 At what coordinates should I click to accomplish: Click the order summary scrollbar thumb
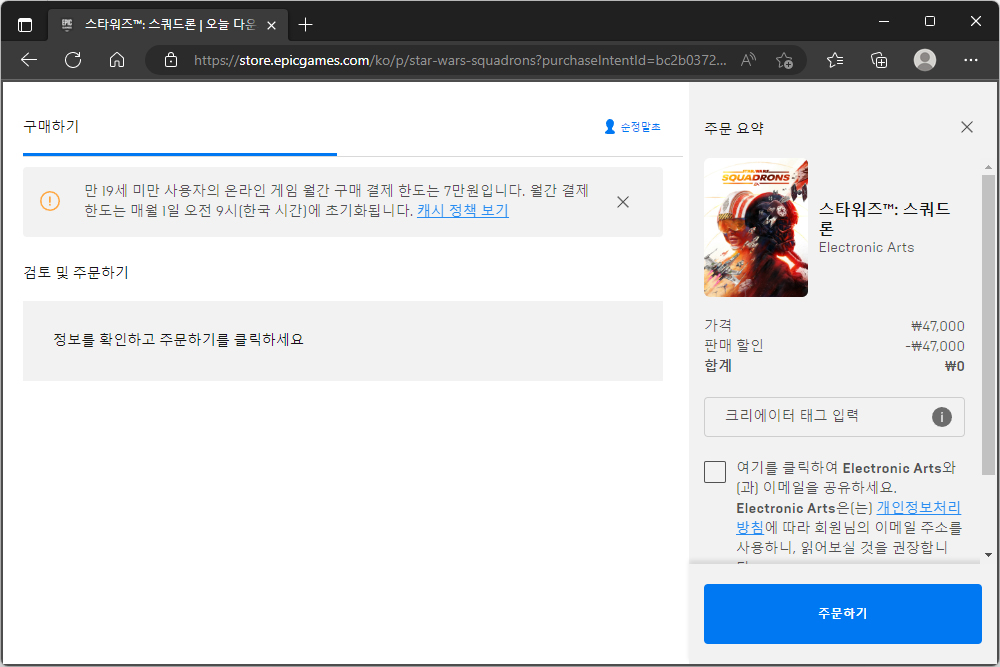click(988, 325)
